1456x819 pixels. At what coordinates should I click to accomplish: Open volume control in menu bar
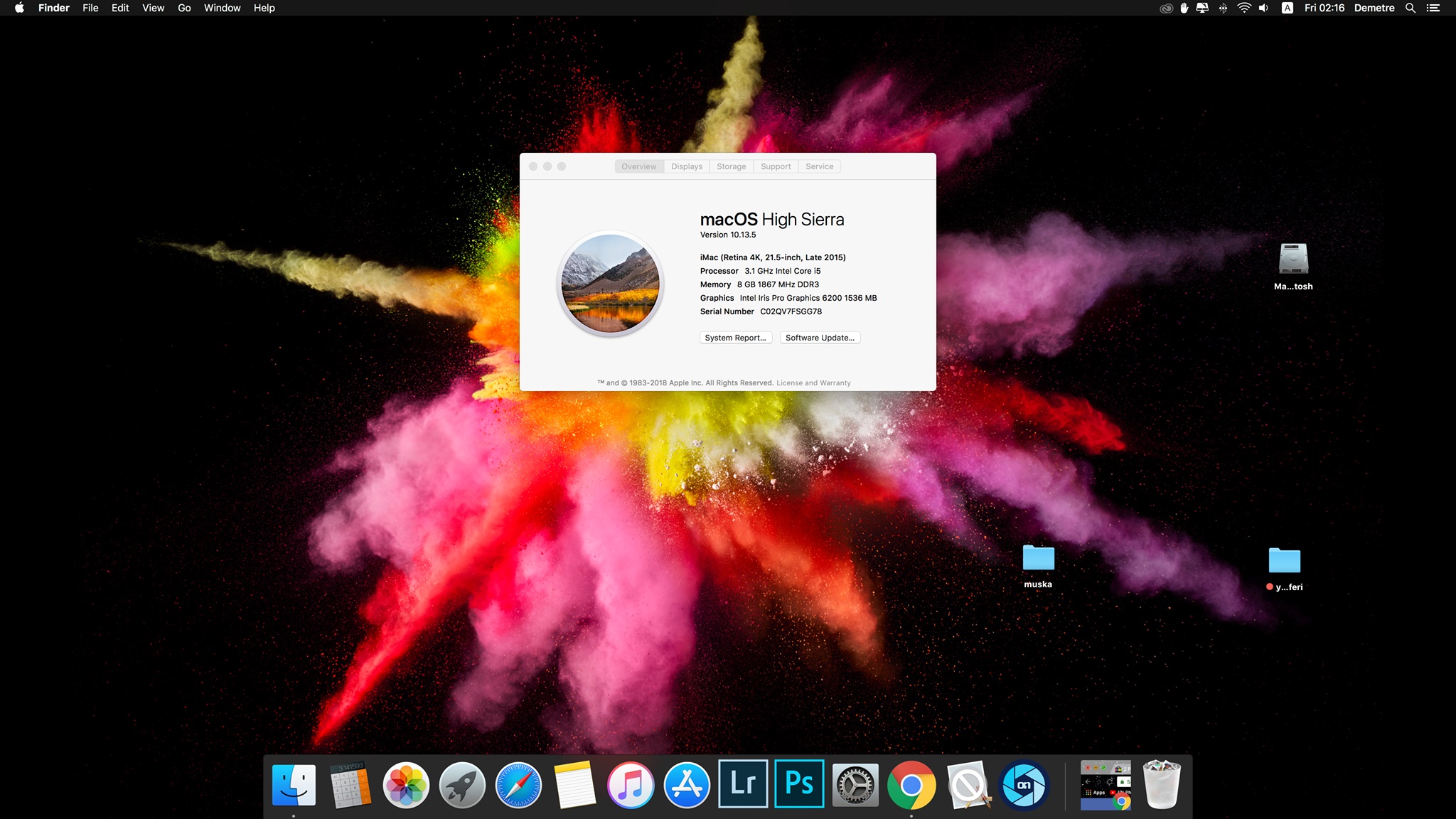(x=1263, y=8)
